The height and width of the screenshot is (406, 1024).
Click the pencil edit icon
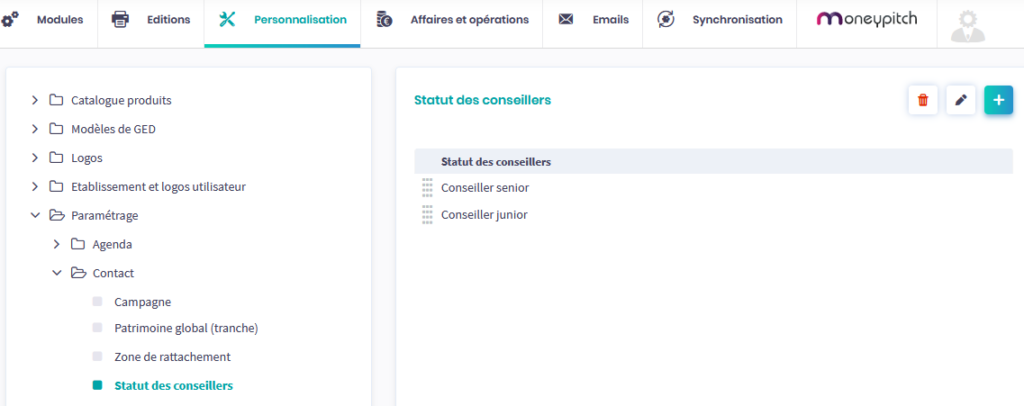coord(960,100)
